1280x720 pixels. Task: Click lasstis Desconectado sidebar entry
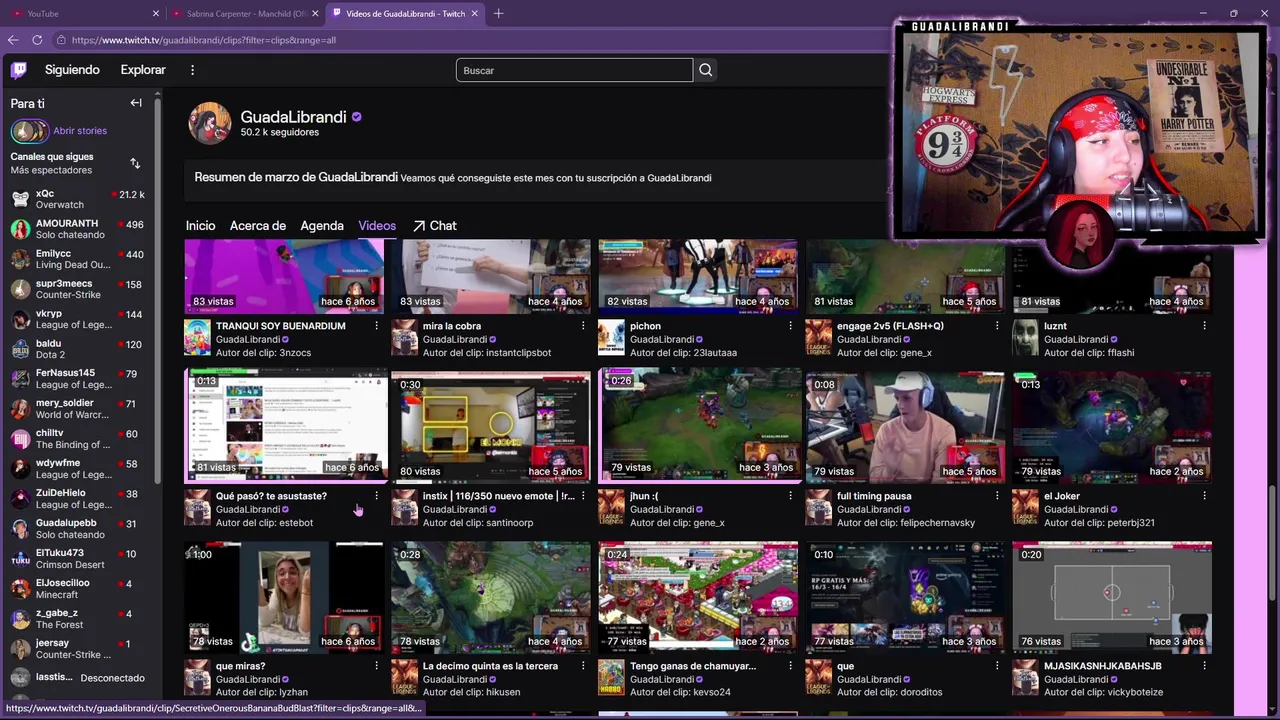[x=78, y=678]
